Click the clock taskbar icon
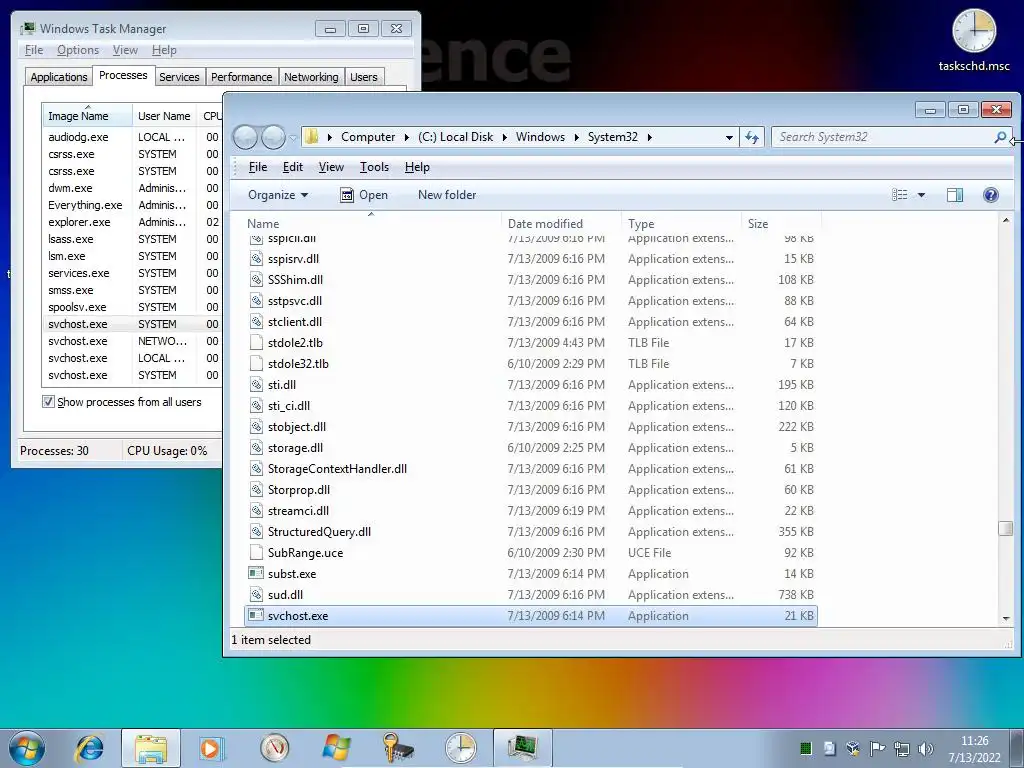1024x768 pixels. pyautogui.click(x=460, y=748)
